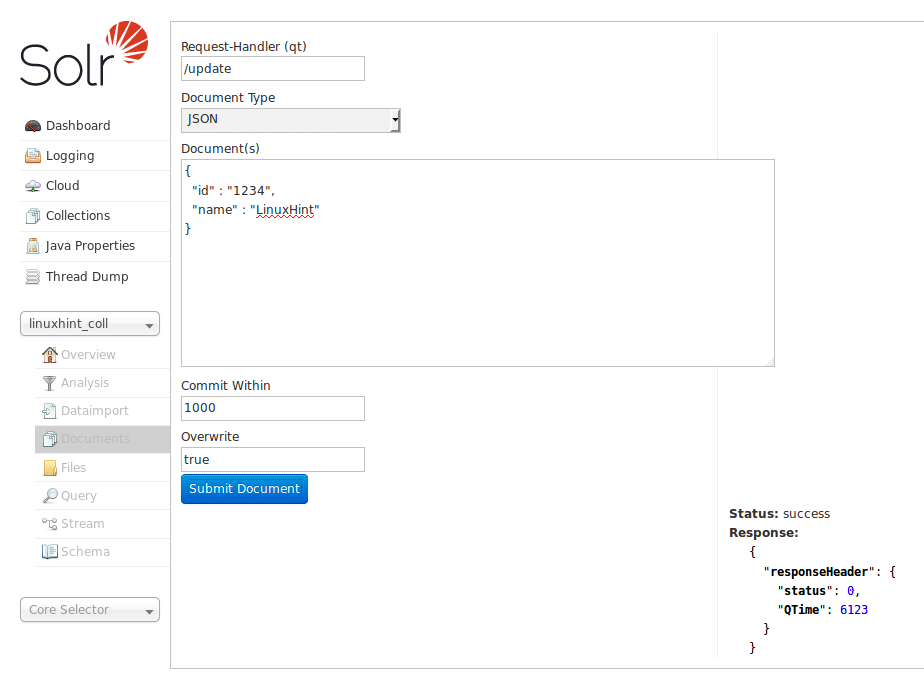Click the Logging notepad icon
This screenshot has width=924, height=673.
(x=33, y=156)
